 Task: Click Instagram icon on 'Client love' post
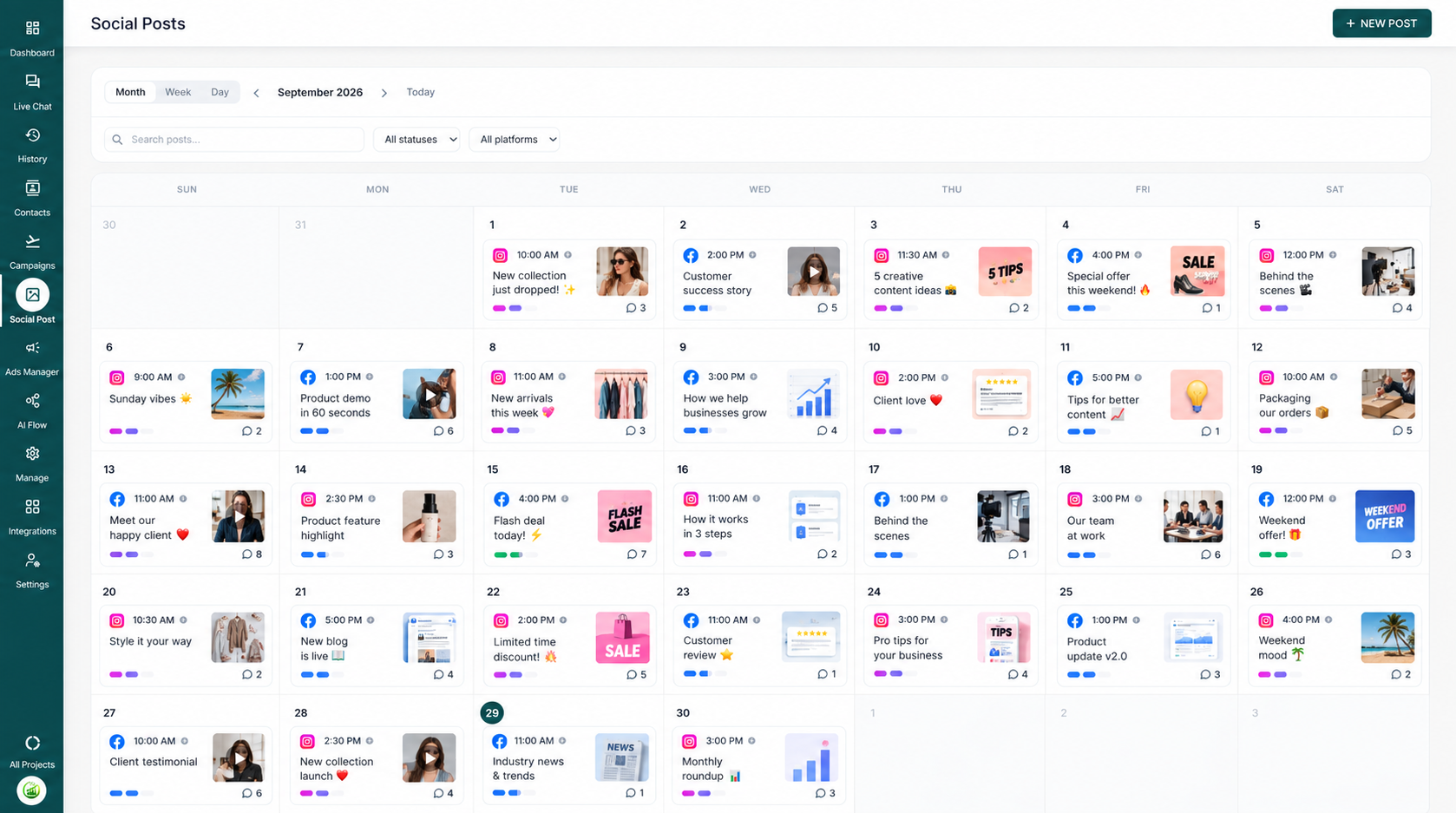pos(881,378)
